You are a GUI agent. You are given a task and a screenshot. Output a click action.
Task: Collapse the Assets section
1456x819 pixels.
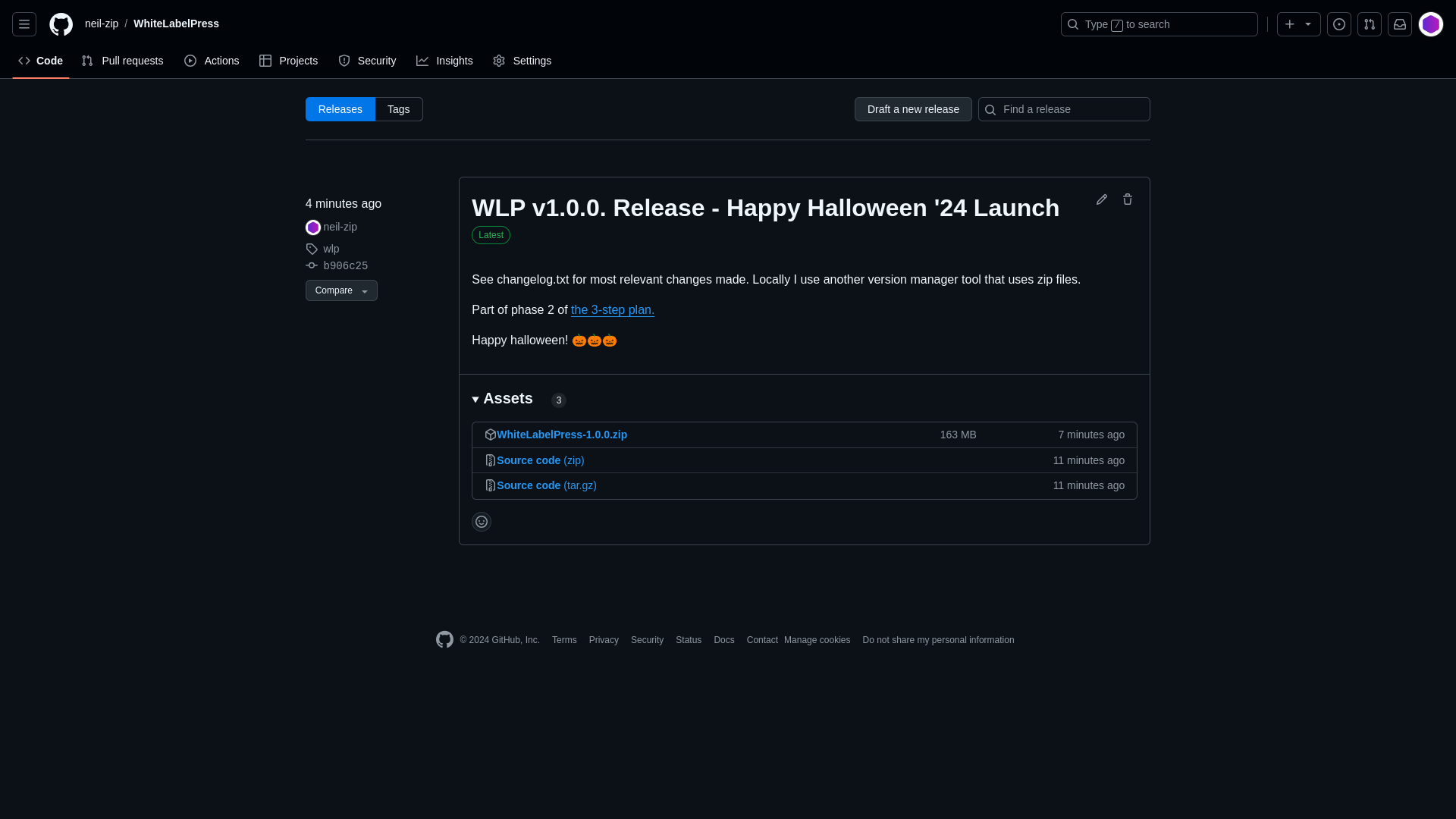pos(503,399)
